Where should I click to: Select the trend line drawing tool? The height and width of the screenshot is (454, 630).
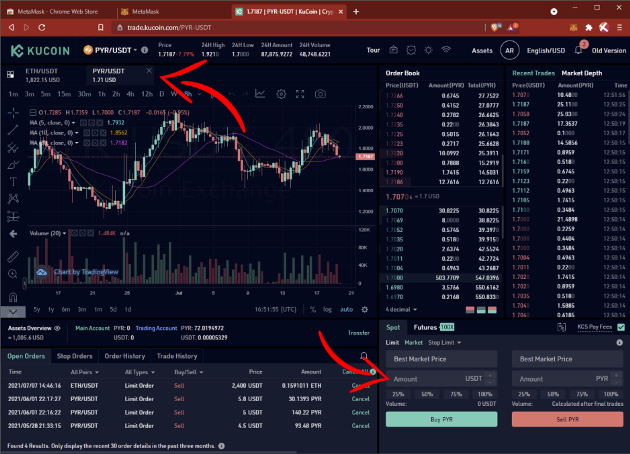tap(13, 130)
